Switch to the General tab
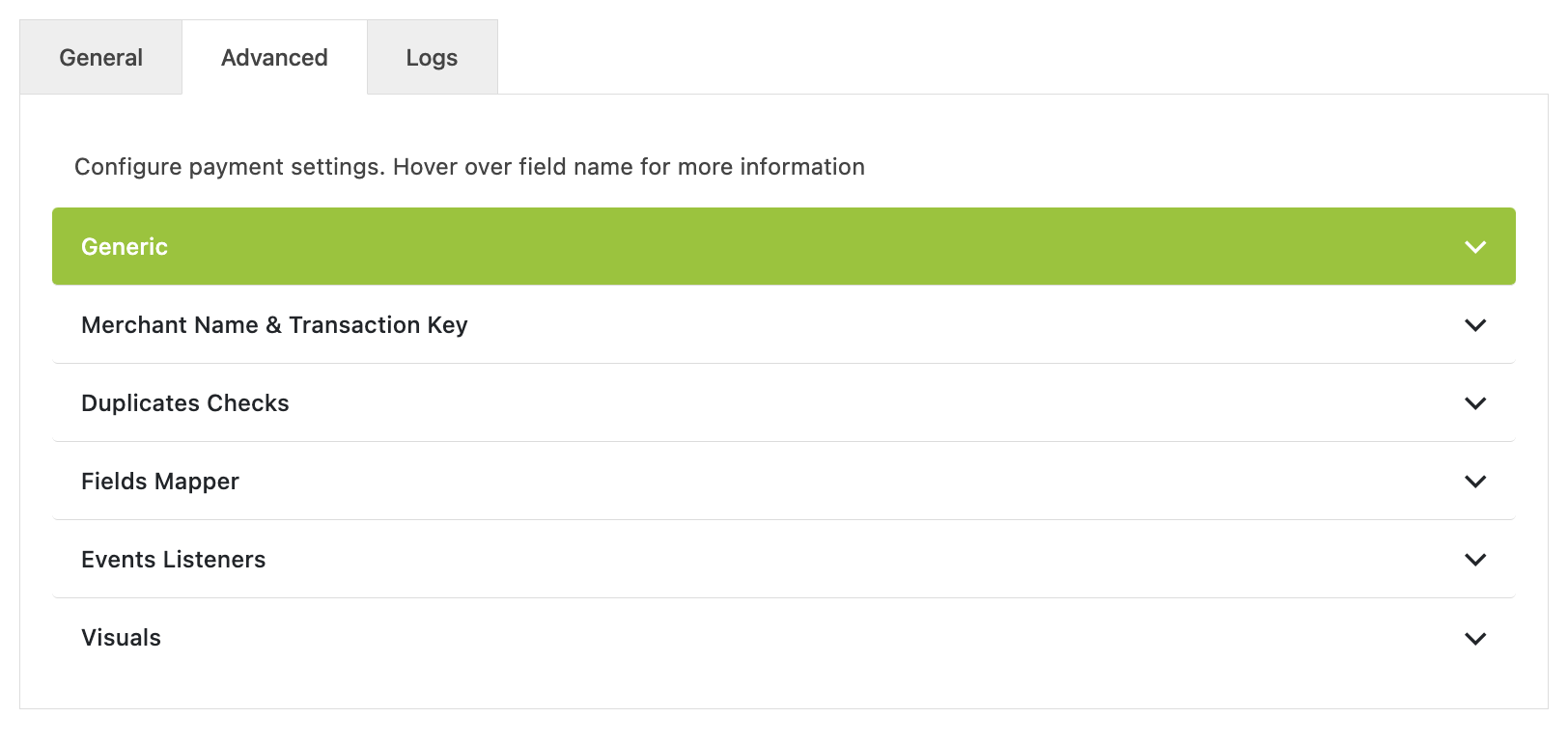This screenshot has width=1568, height=745. 100,58
